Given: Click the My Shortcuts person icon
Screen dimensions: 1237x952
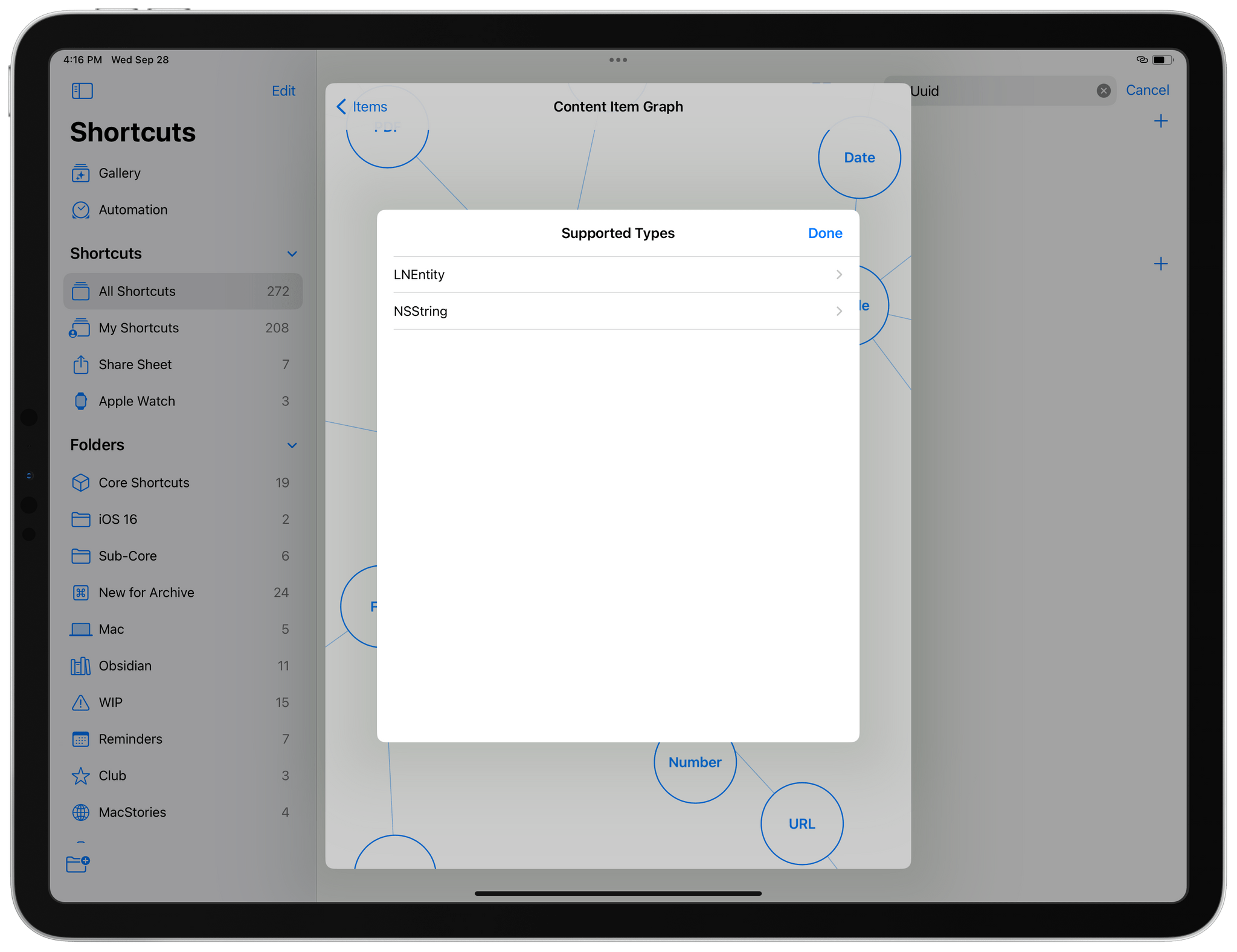Looking at the screenshot, I should (80, 328).
